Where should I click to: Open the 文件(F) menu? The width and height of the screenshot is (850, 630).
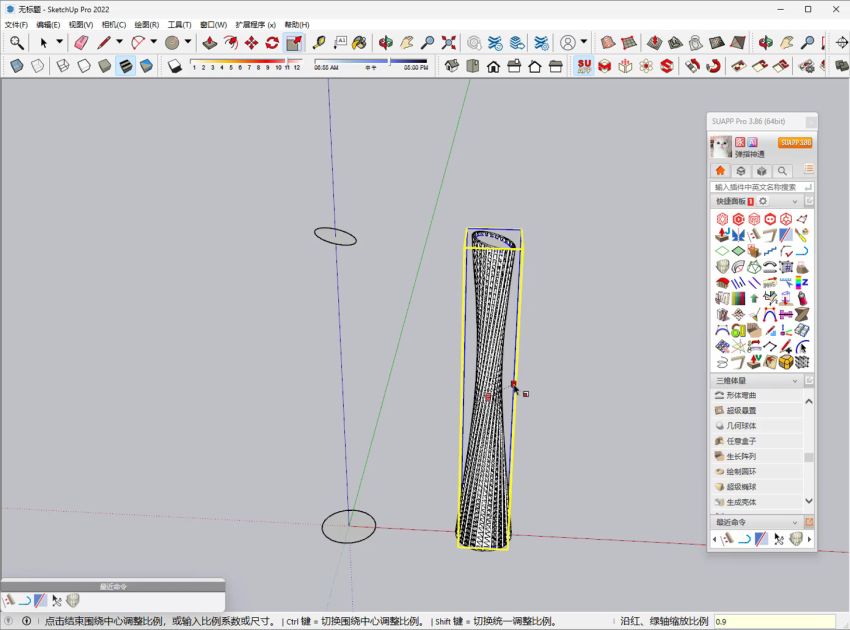[x=16, y=24]
